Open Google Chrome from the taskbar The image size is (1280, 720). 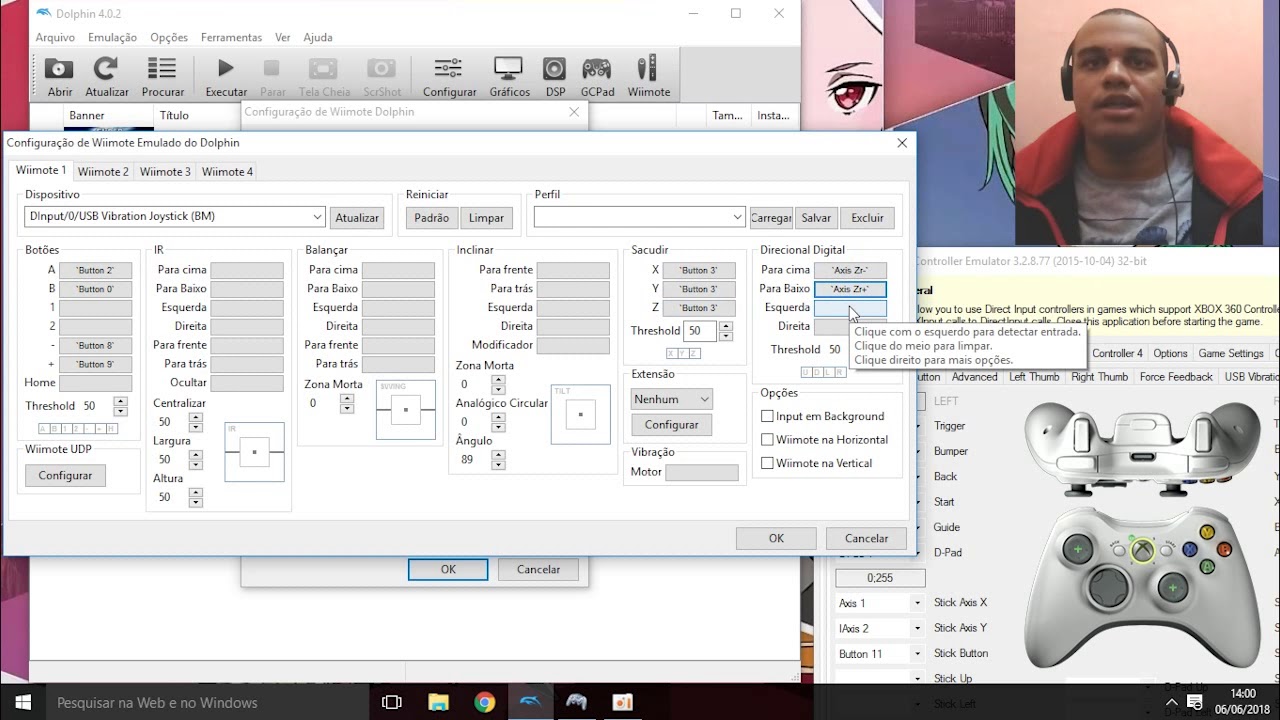pyautogui.click(x=484, y=702)
